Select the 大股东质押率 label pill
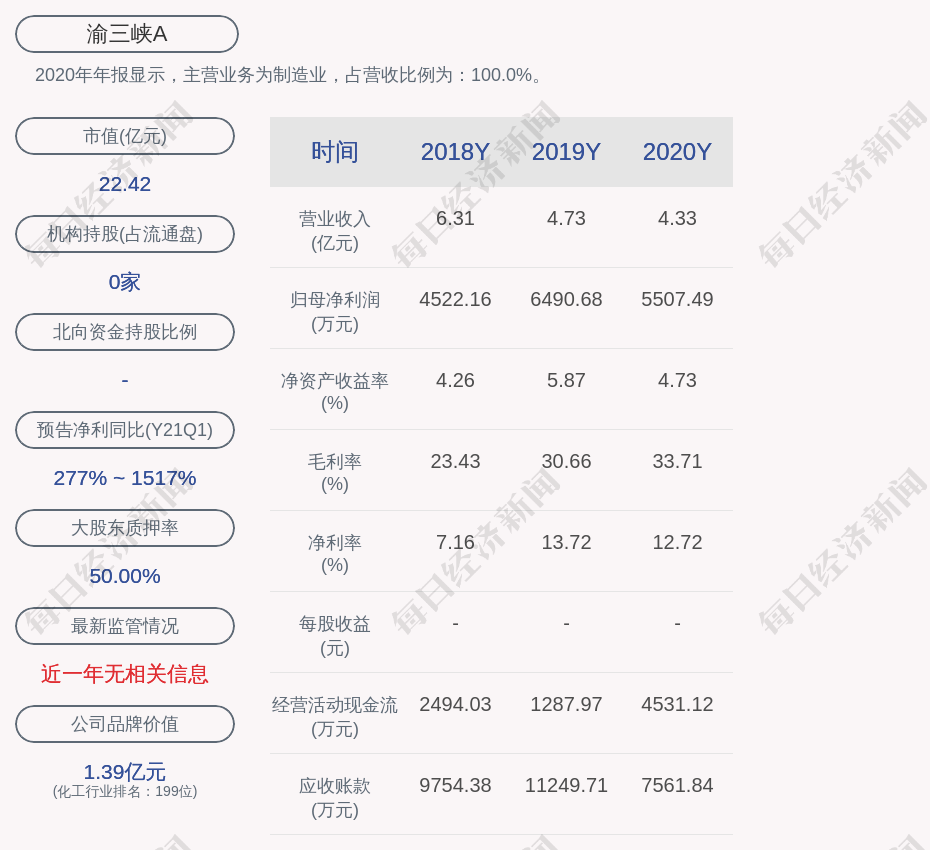 click(x=125, y=528)
